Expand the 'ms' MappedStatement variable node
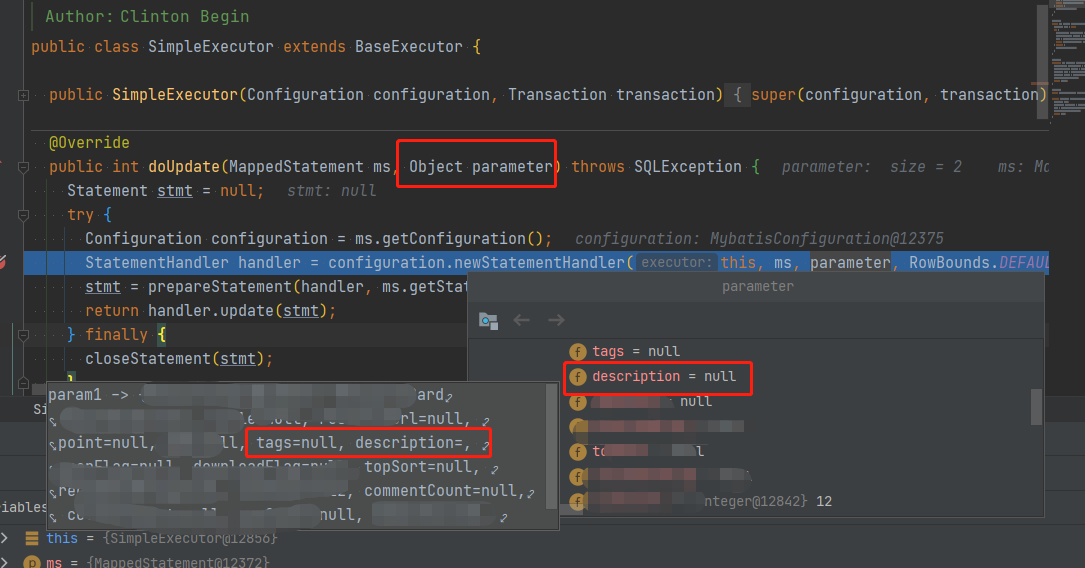Image resolution: width=1085 pixels, height=568 pixels. [6, 563]
